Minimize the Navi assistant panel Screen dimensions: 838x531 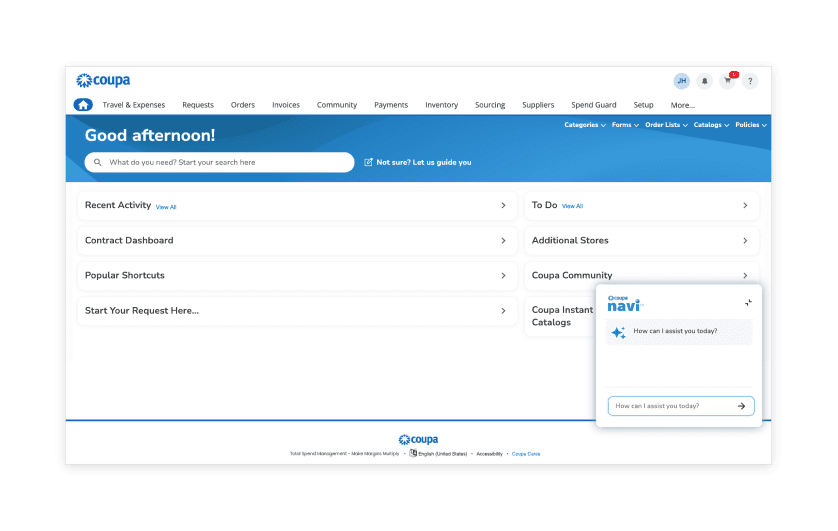tap(748, 302)
